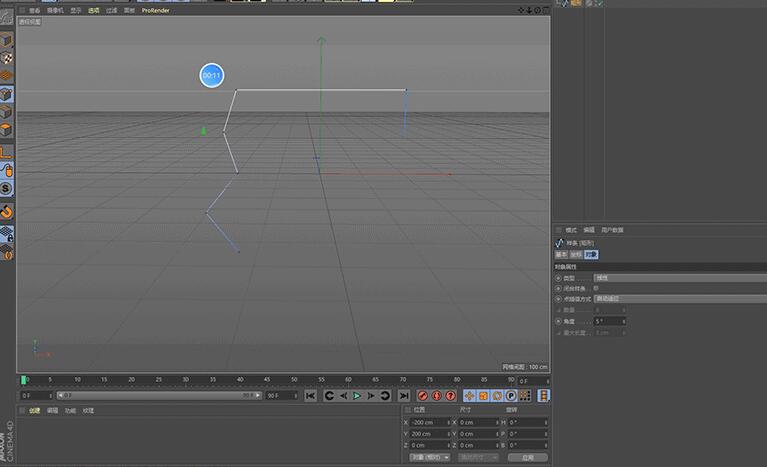This screenshot has height=467, width=767.
Task: Open the ProRender menu
Action: point(156,10)
